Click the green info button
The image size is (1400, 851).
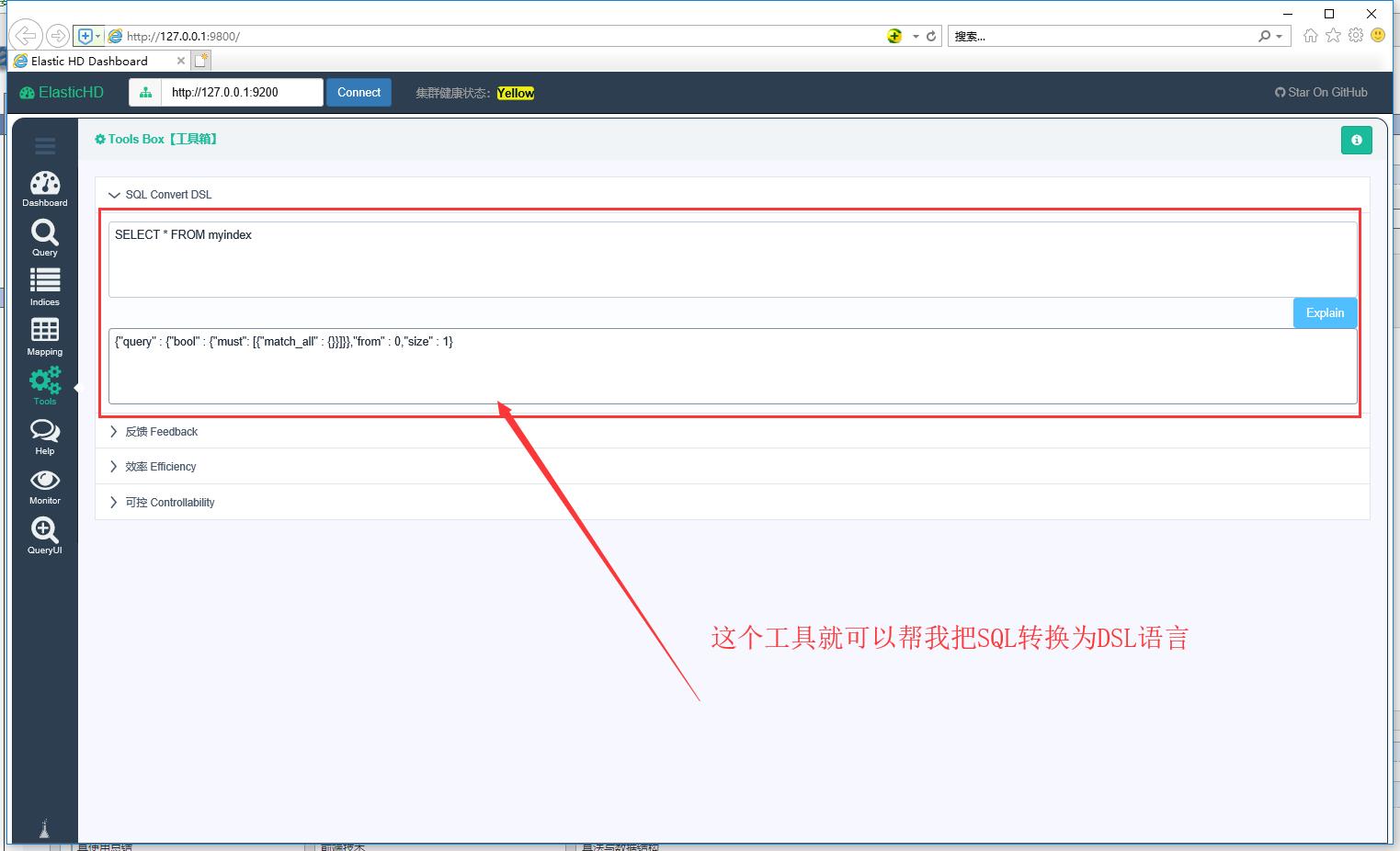[1356, 140]
